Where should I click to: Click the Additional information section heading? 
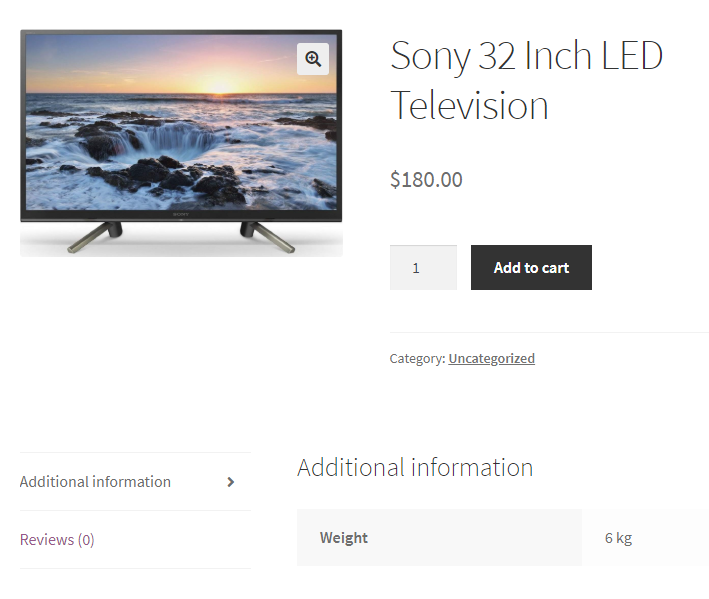[415, 467]
